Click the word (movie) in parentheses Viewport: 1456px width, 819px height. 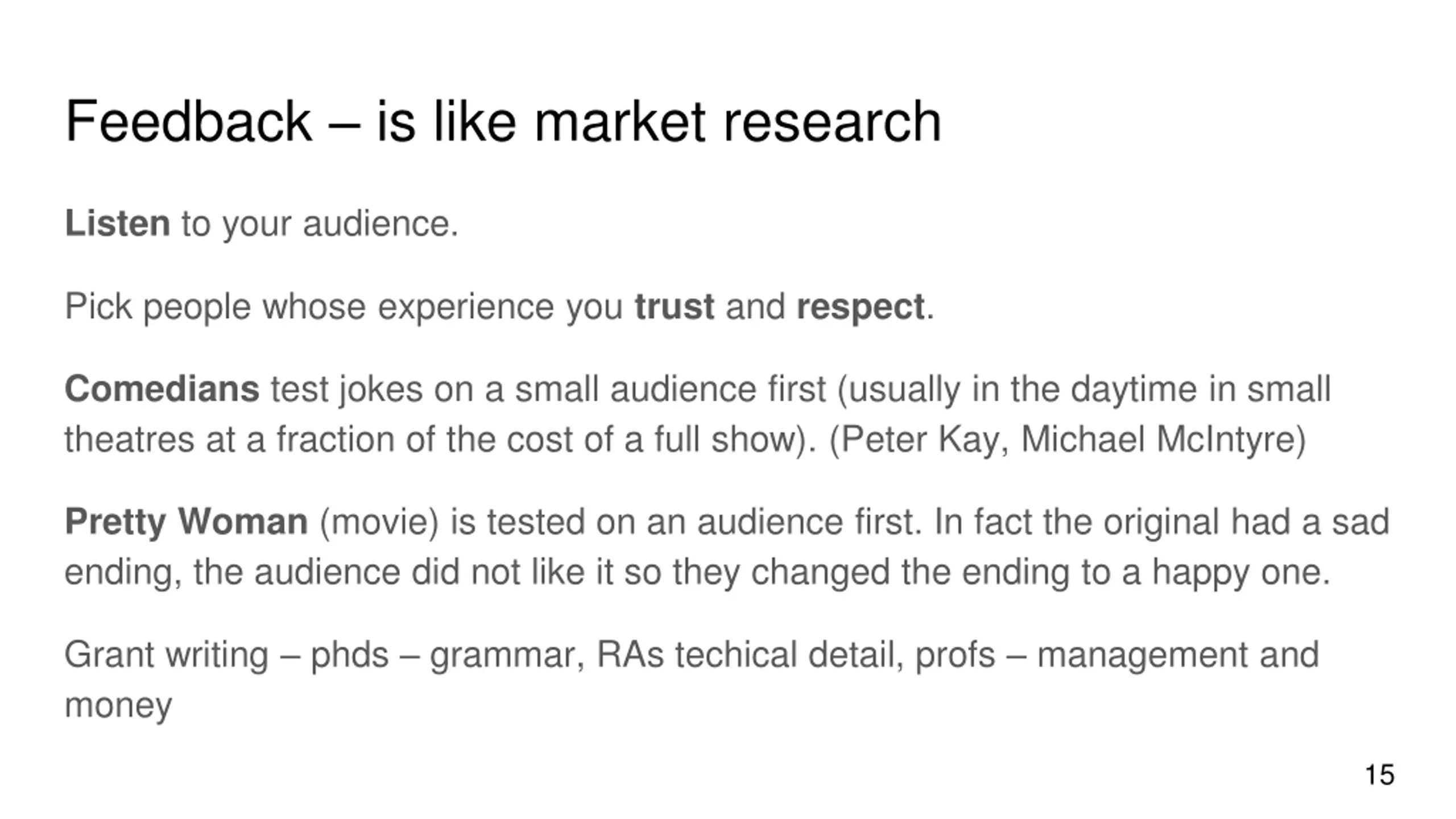point(379,523)
